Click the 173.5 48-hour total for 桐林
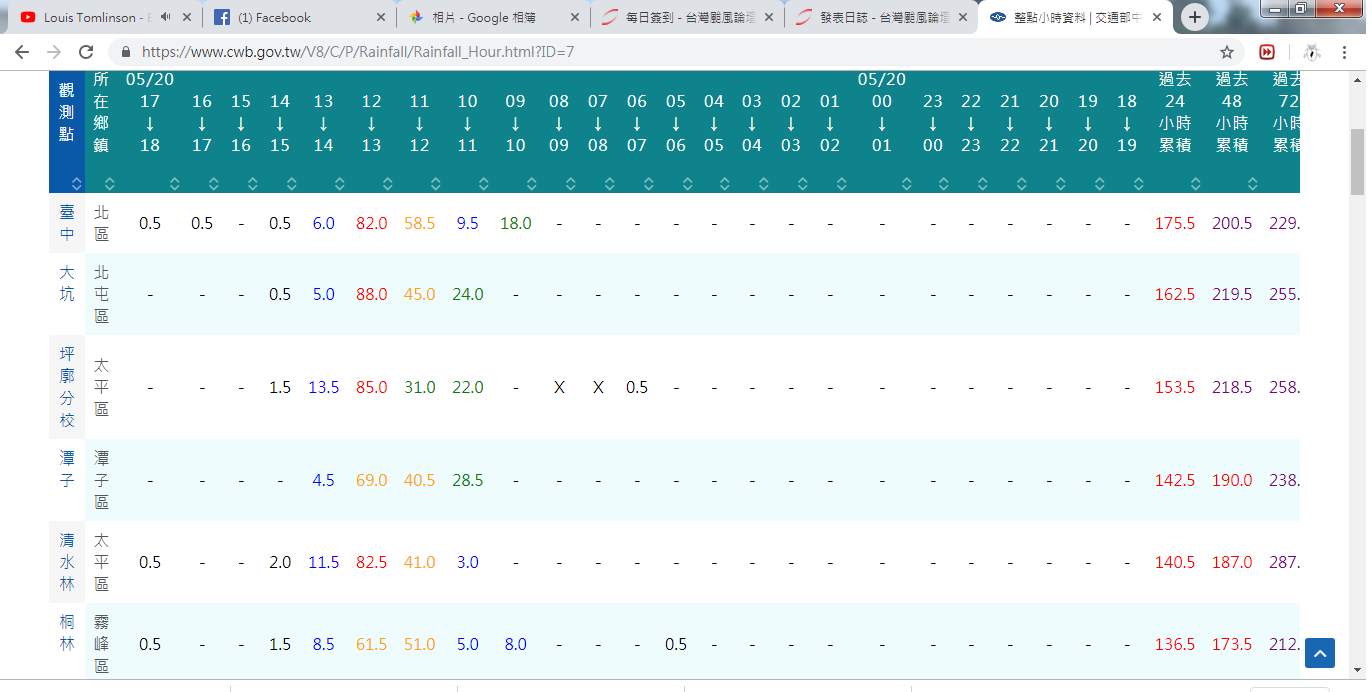The height and width of the screenshot is (692, 1372). point(1232,644)
